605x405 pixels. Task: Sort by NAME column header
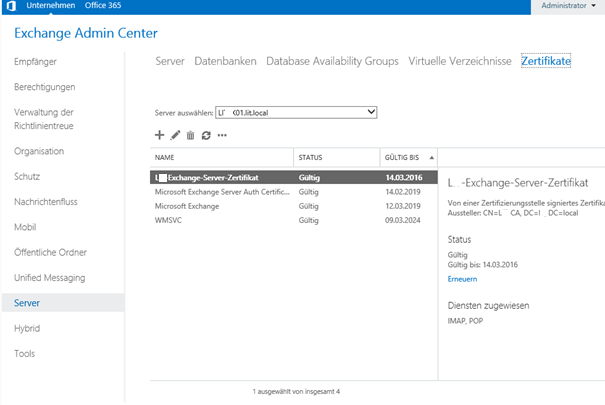coord(221,157)
